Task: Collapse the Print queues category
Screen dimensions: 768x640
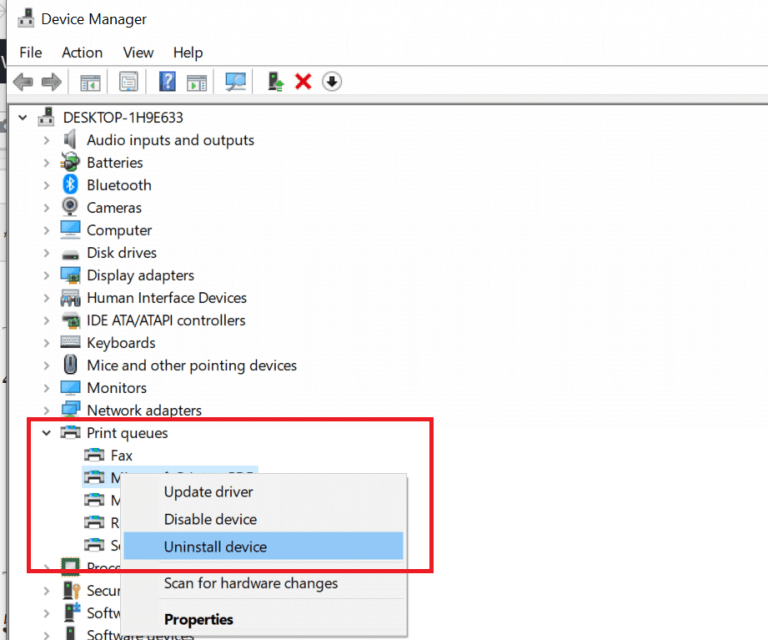Action: coord(46,433)
